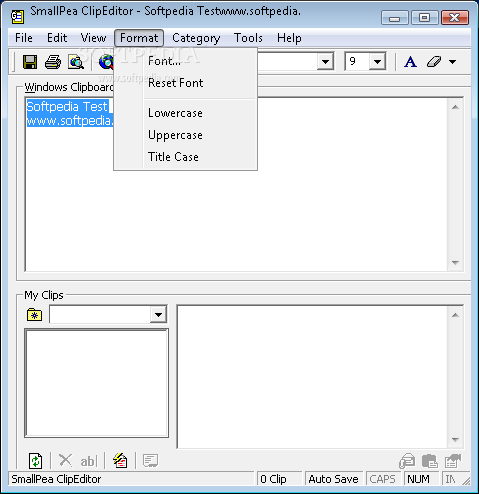This screenshot has width=479, height=494.
Task: Click the delete clip X icon
Action: point(65,460)
